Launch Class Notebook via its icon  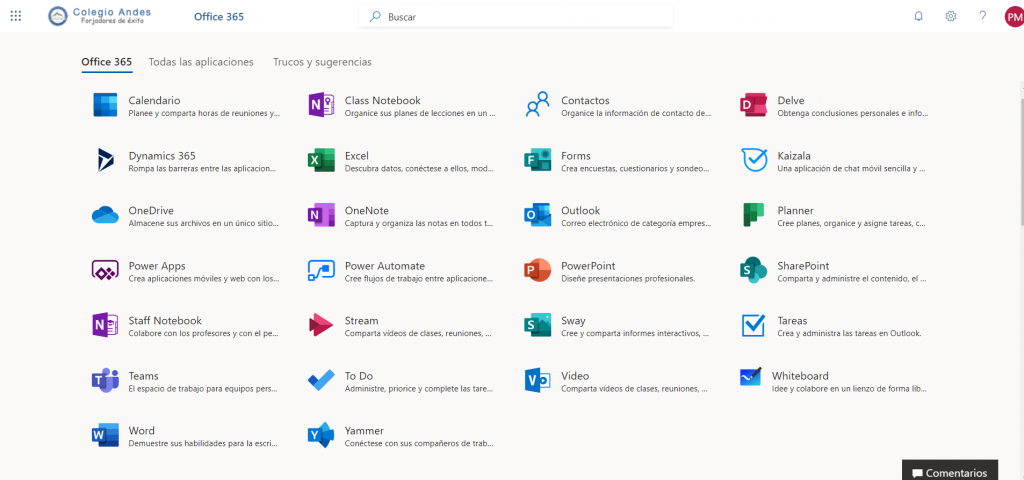point(321,105)
